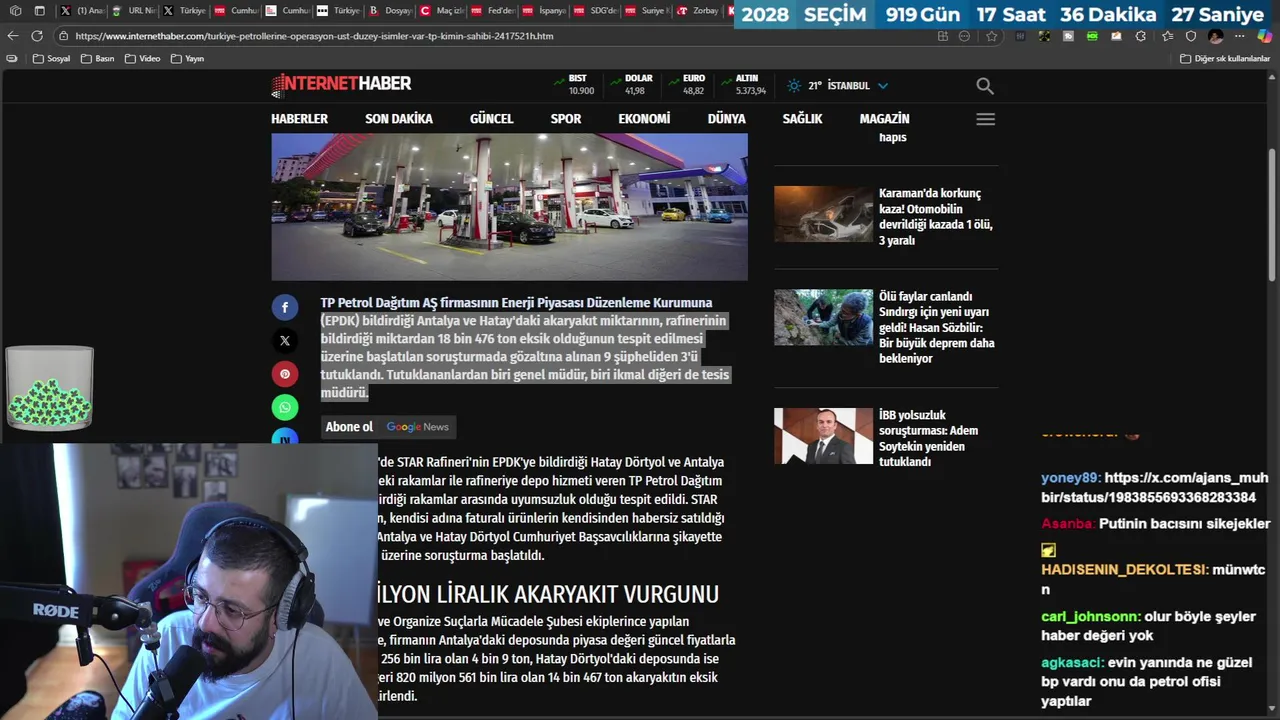
Task: Open the SAĞLIK section
Action: 802,119
